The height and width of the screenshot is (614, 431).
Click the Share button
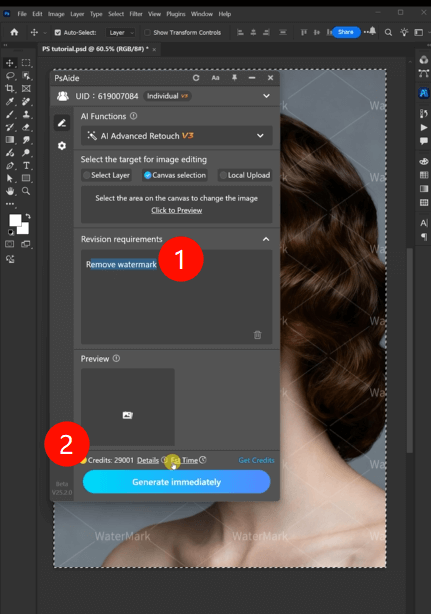tap(346, 32)
